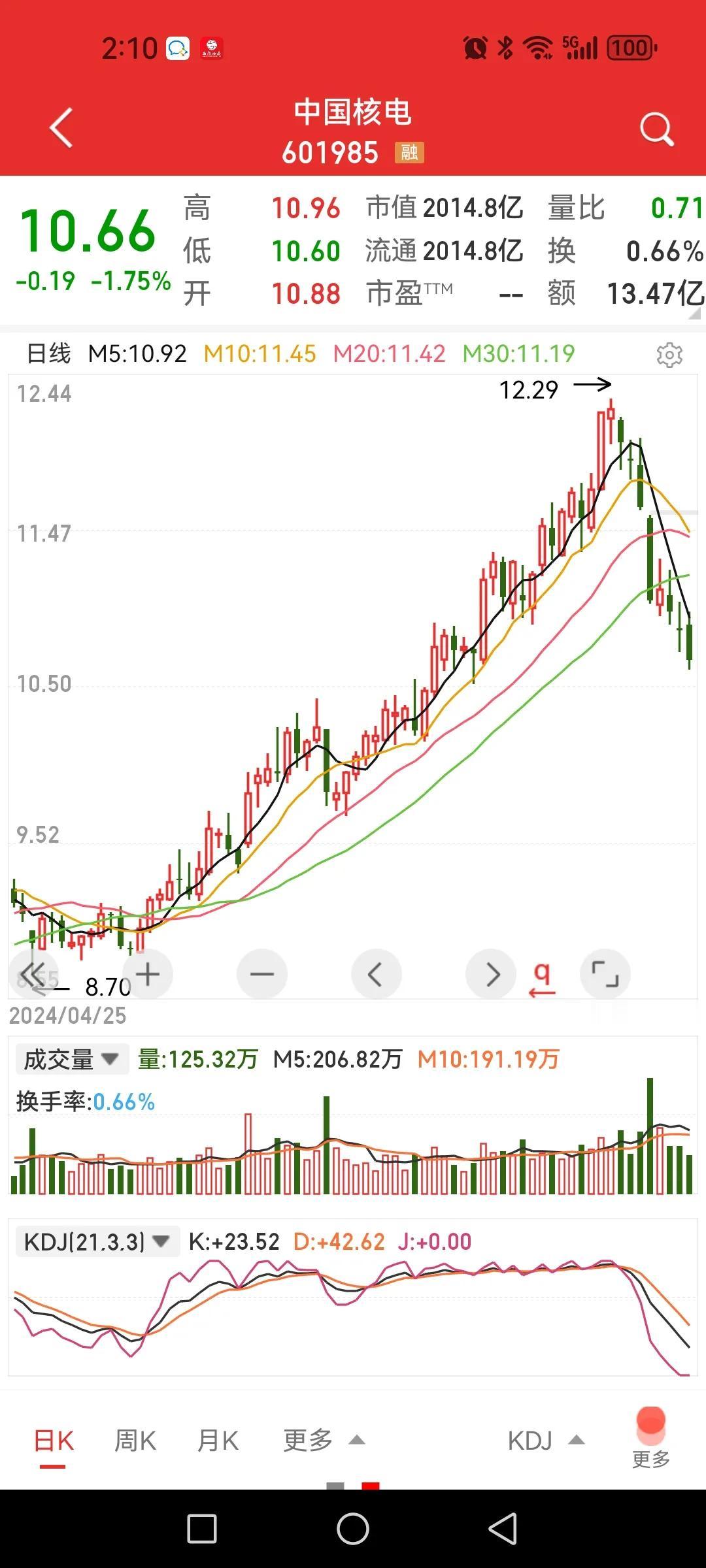Switch to 周K tab

tap(135, 1440)
